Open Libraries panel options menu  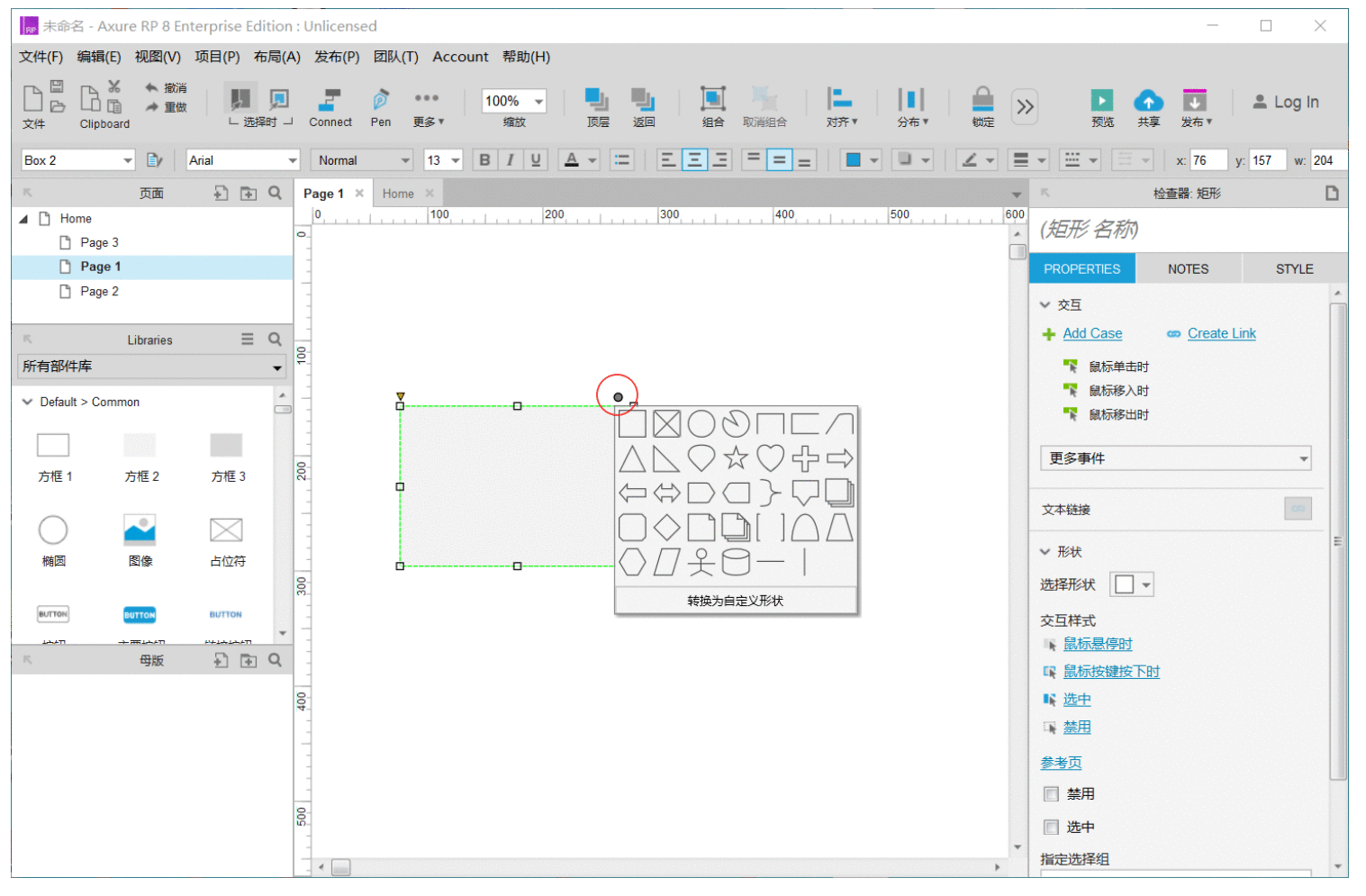[x=248, y=339]
